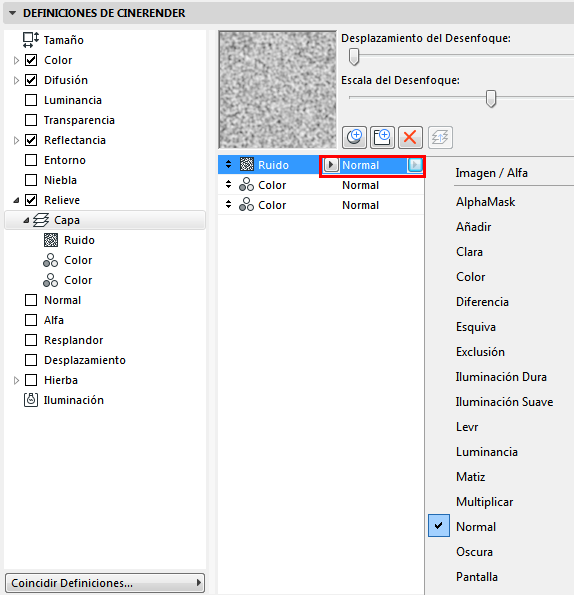Viewport: 574px width, 595px height.
Task: Collapse the Capa tree node
Action: [x=26, y=220]
